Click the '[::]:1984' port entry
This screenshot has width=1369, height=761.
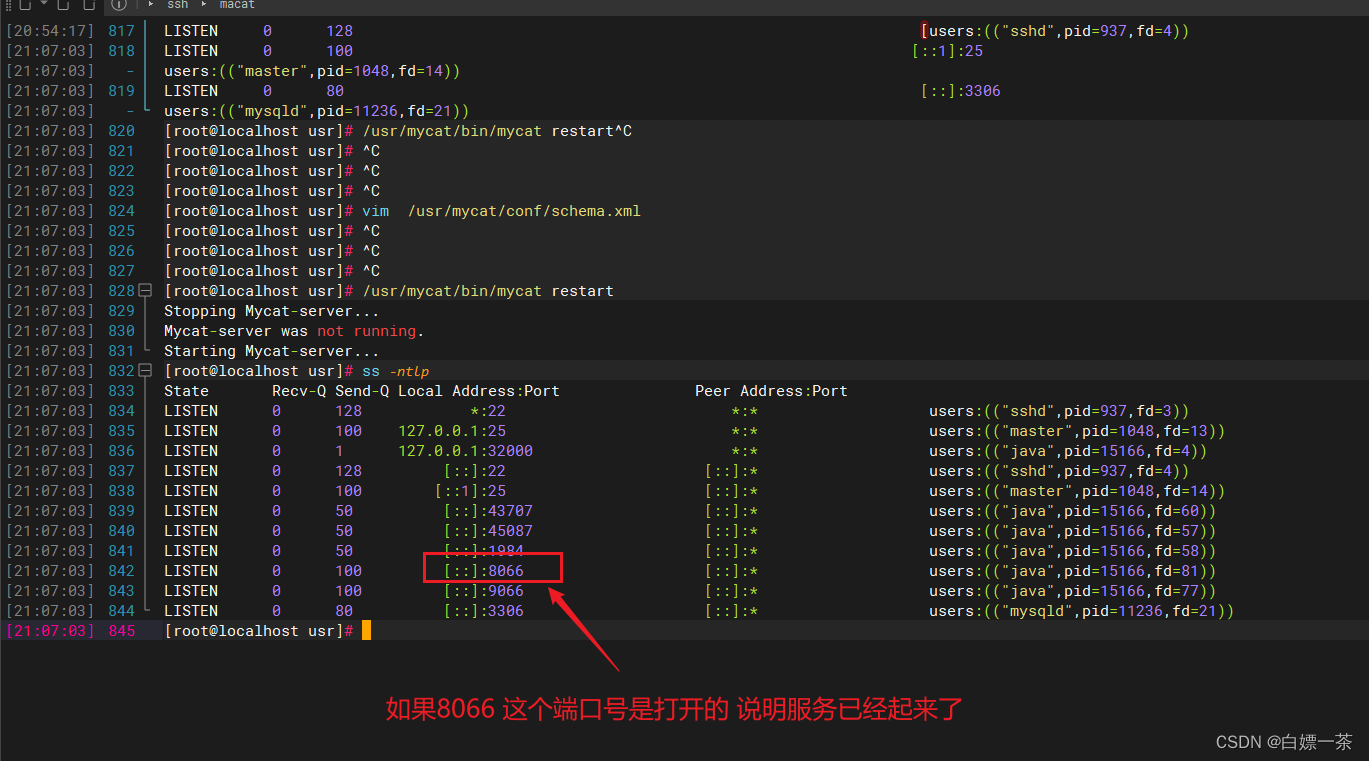484,551
